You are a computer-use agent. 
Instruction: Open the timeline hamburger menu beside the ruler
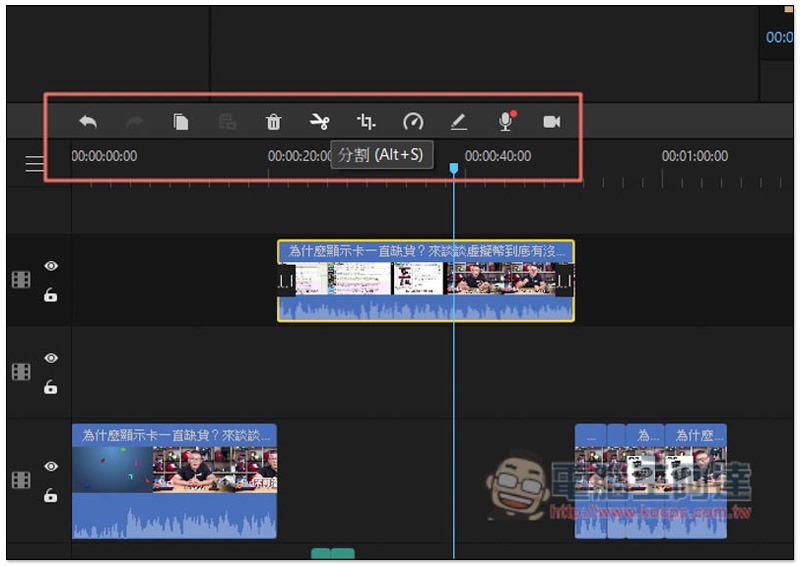35,164
